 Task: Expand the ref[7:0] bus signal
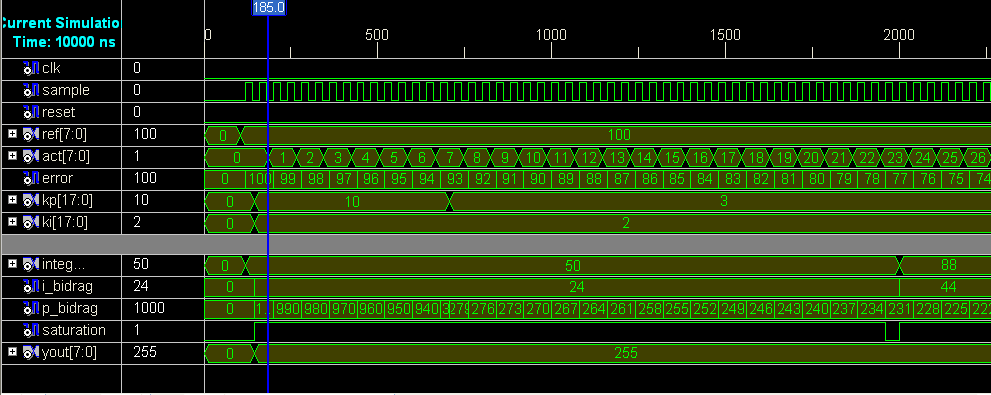tap(12, 134)
